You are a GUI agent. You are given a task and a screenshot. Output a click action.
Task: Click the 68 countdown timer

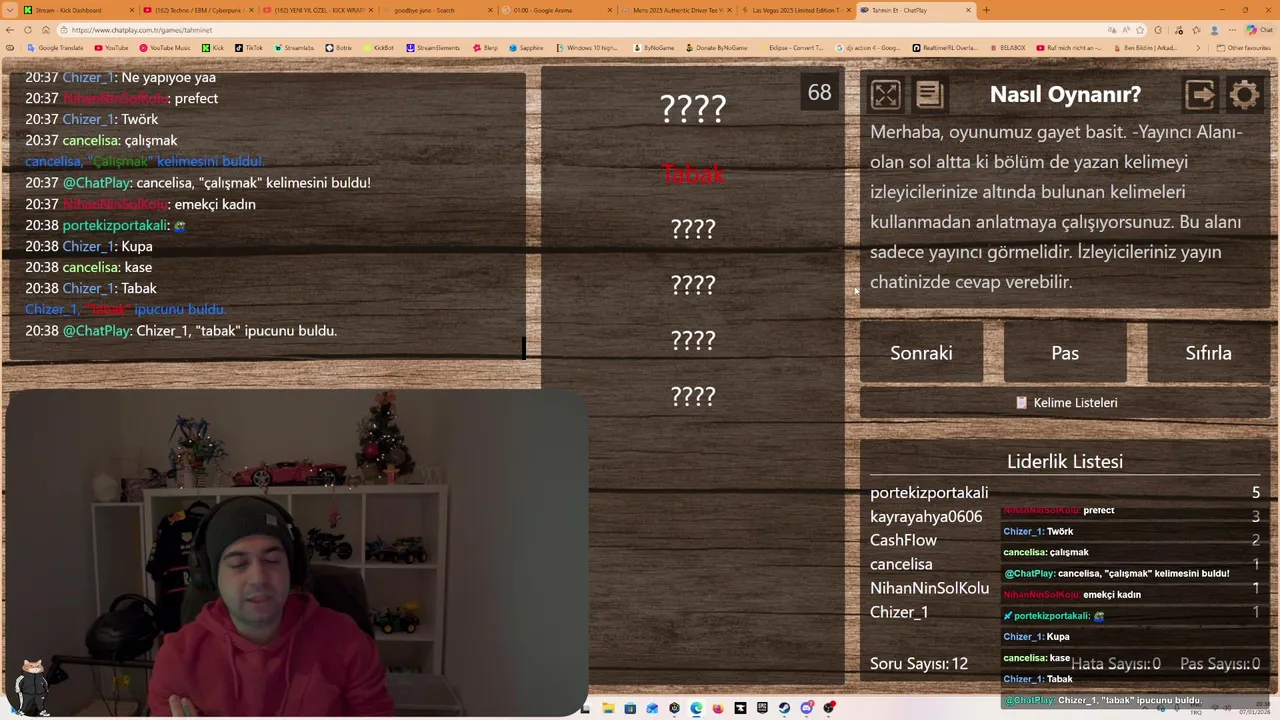[819, 93]
